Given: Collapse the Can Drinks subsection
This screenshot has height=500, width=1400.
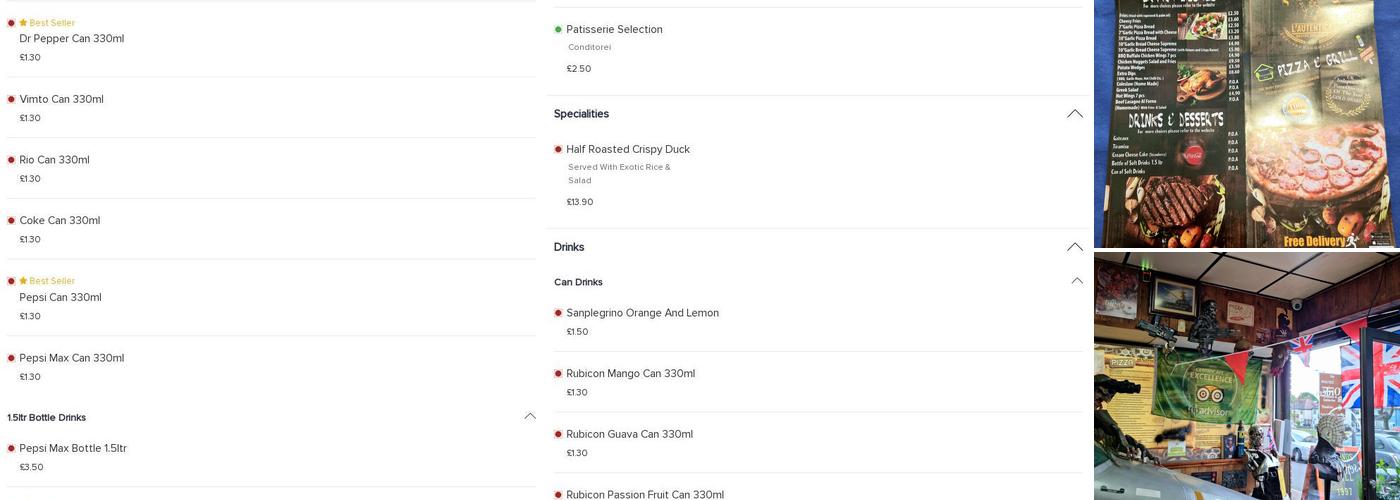Looking at the screenshot, I should [x=1076, y=281].
